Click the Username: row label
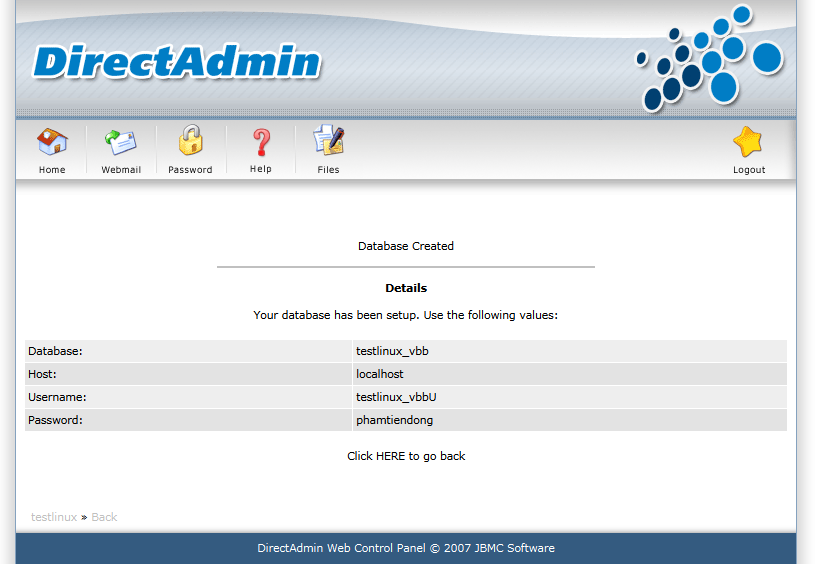Viewport: 815px width, 564px height. point(57,397)
